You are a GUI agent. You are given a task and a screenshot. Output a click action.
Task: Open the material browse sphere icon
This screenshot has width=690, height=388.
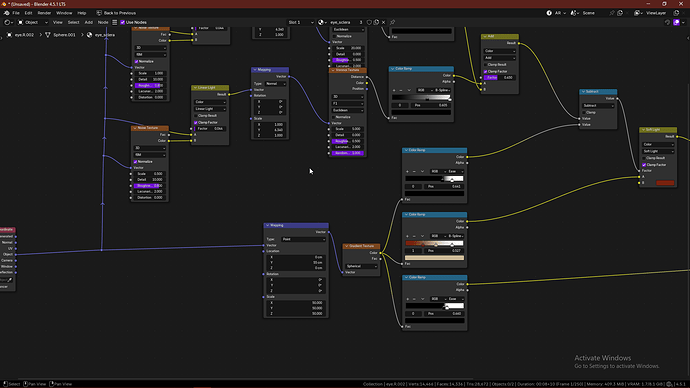point(321,22)
